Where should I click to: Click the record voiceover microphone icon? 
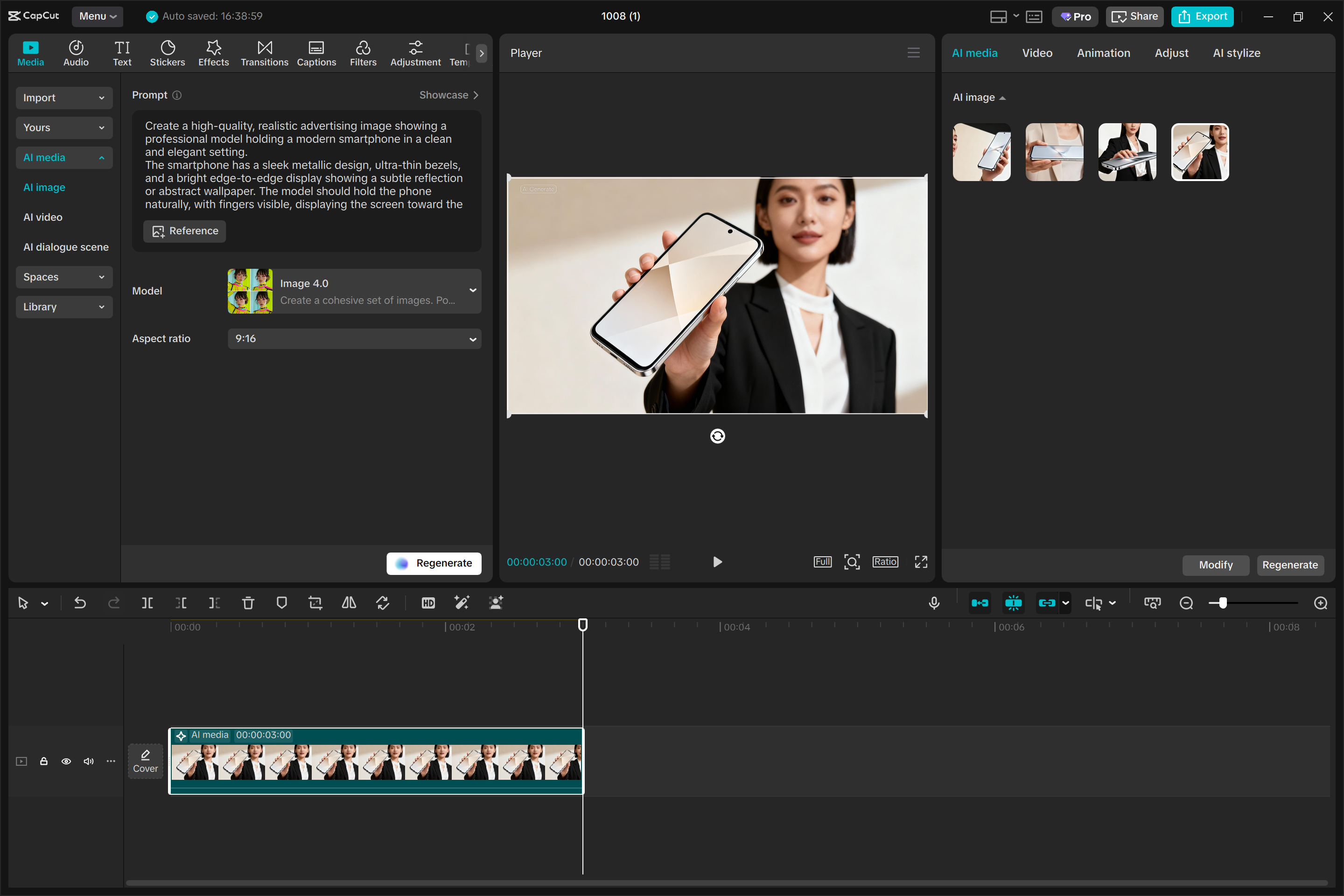pos(934,603)
